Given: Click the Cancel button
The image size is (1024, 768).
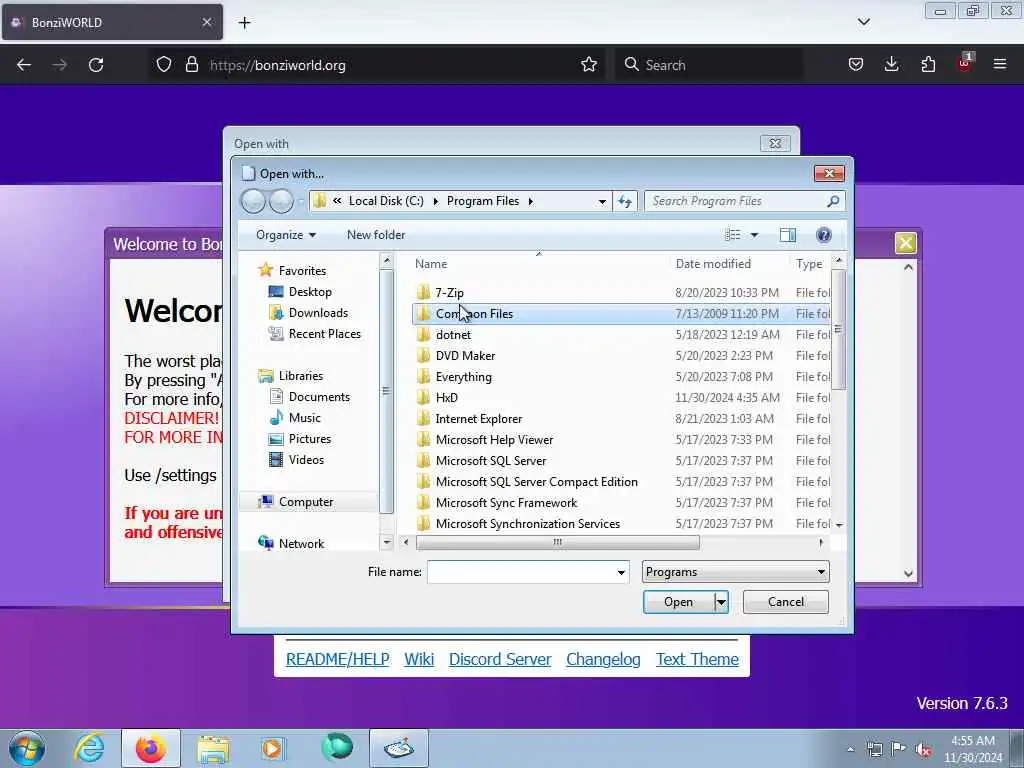Looking at the screenshot, I should [x=786, y=601].
